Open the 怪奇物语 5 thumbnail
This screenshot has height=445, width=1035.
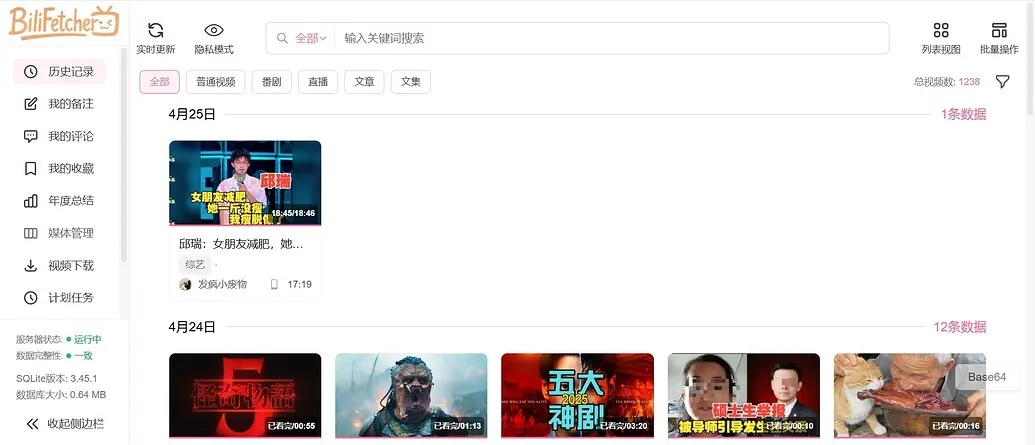[x=245, y=395]
